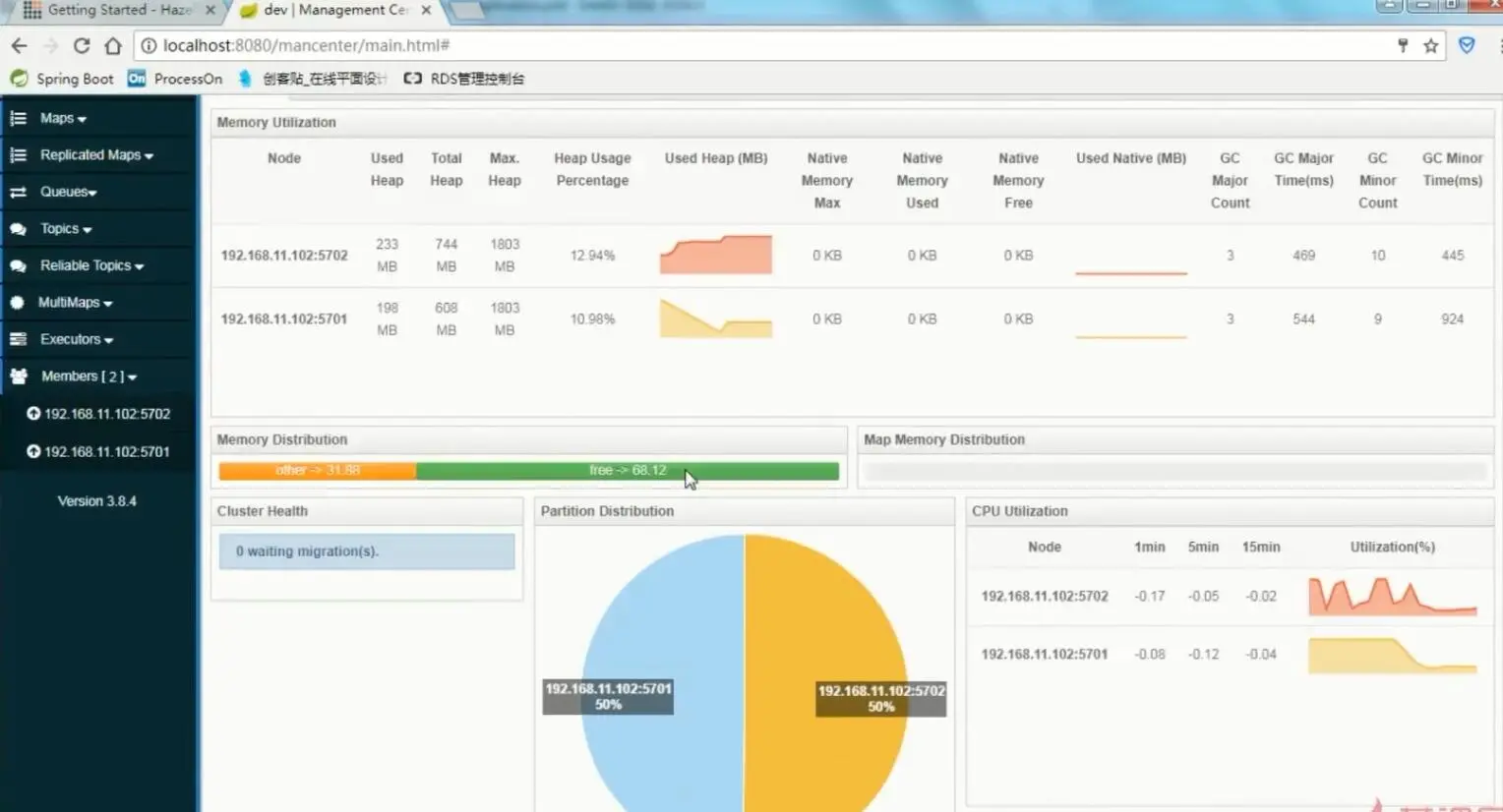Close the Getting Started browser tab
This screenshot has height=812, width=1503.
(x=210, y=10)
